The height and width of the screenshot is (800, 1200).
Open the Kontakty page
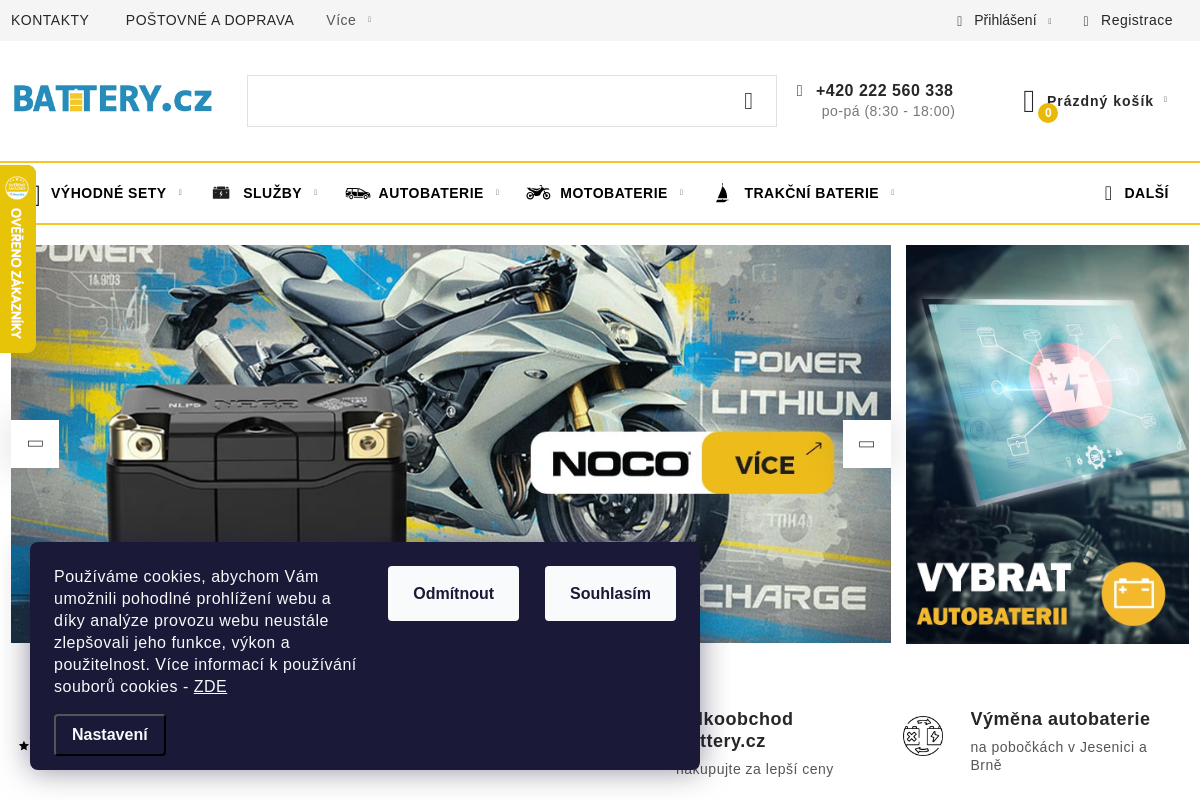pyautogui.click(x=50, y=20)
